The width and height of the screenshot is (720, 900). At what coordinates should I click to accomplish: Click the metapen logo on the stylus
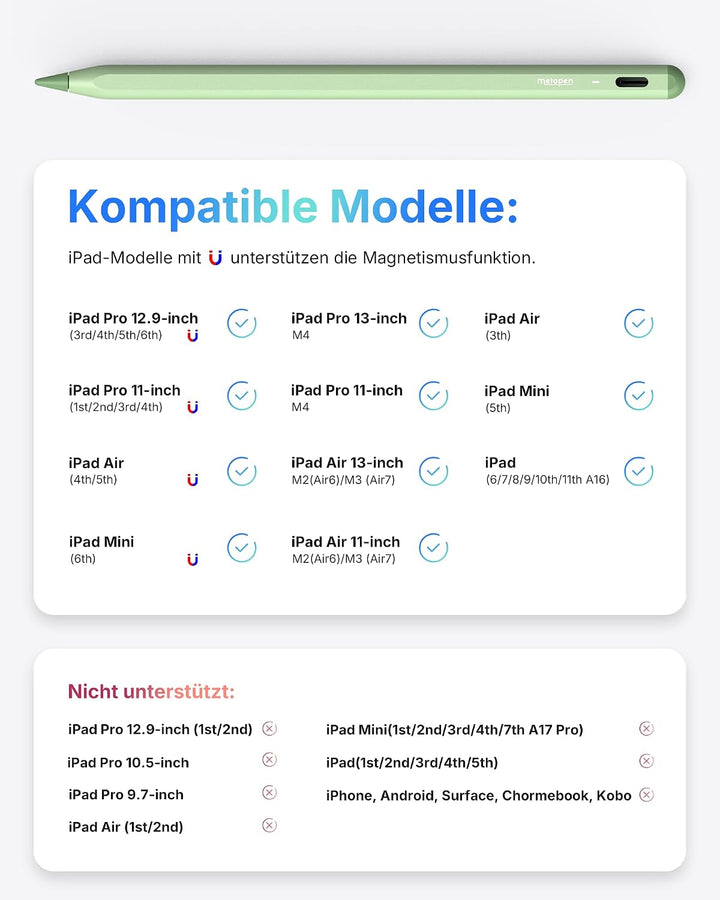pyautogui.click(x=555, y=82)
